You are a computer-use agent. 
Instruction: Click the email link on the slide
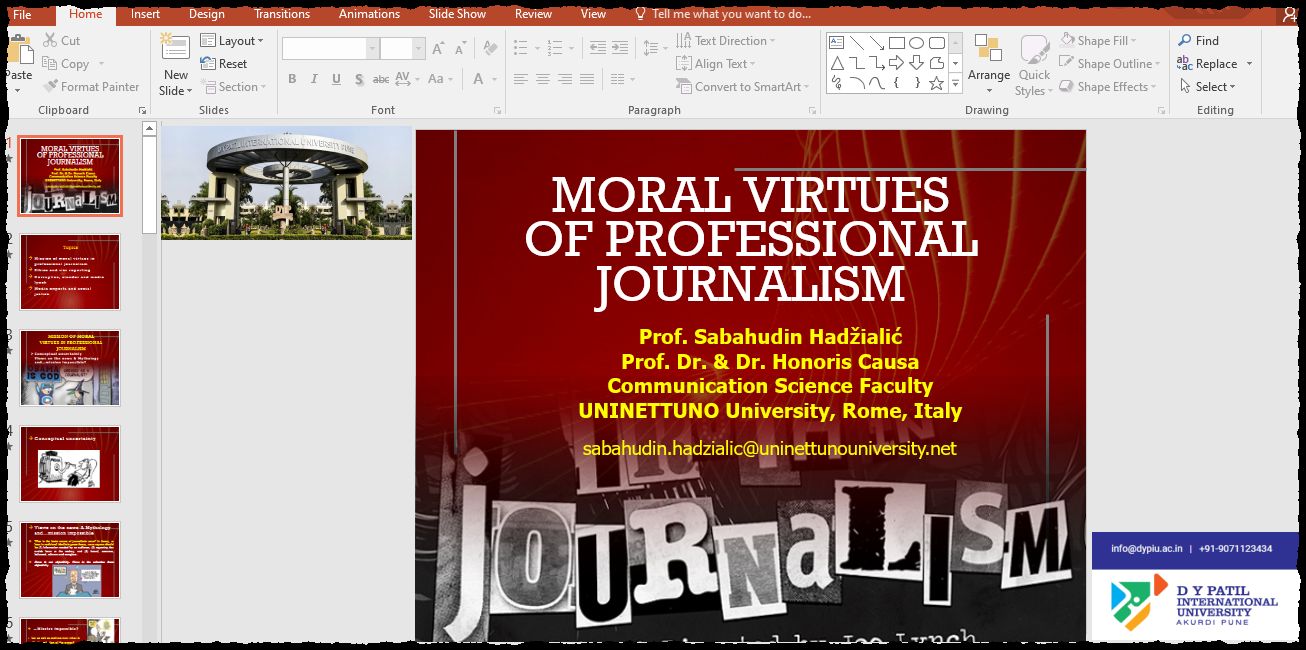769,449
